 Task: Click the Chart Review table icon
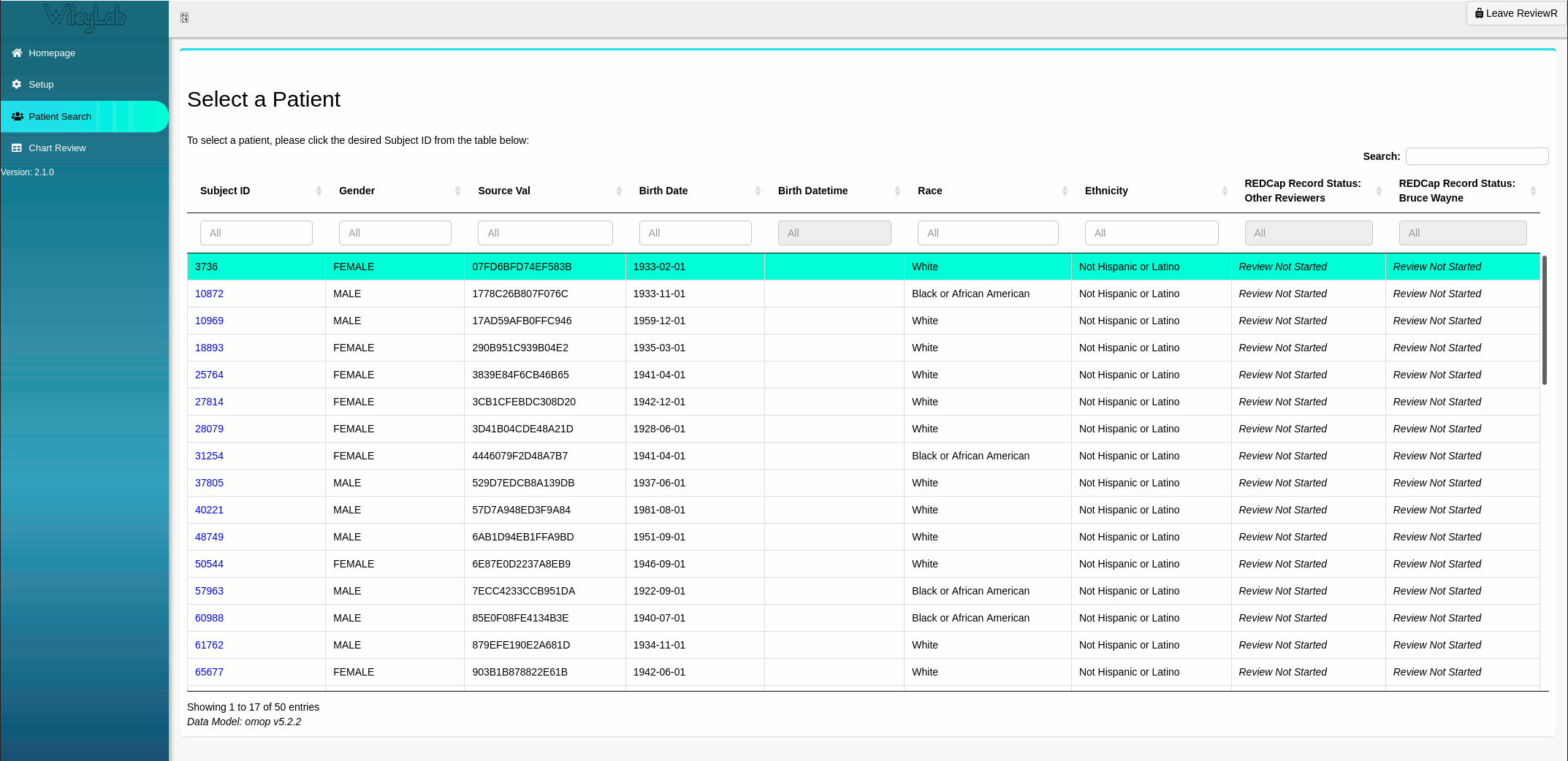pos(17,148)
